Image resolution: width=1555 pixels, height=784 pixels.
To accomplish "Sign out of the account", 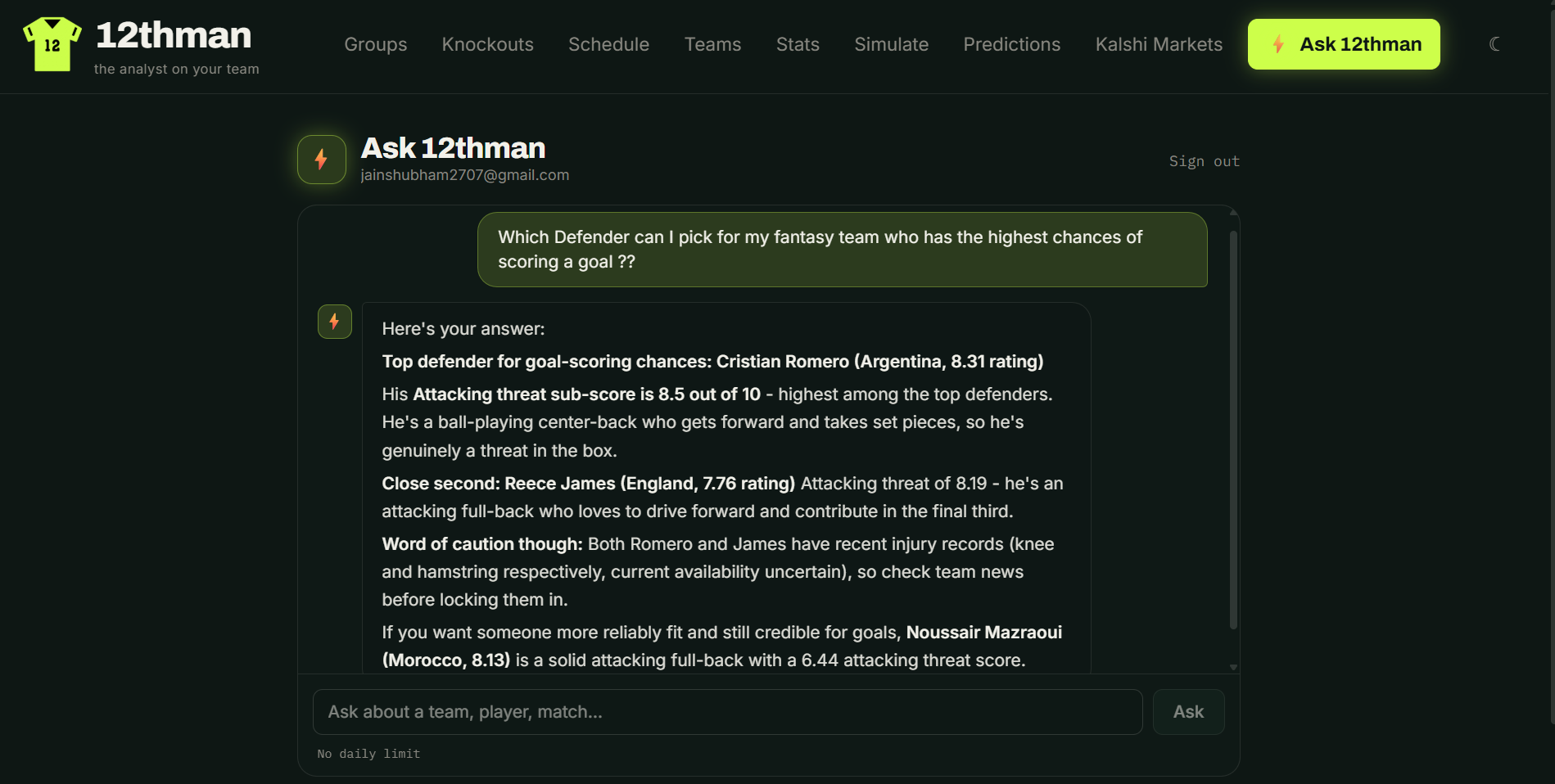I will click(x=1205, y=161).
